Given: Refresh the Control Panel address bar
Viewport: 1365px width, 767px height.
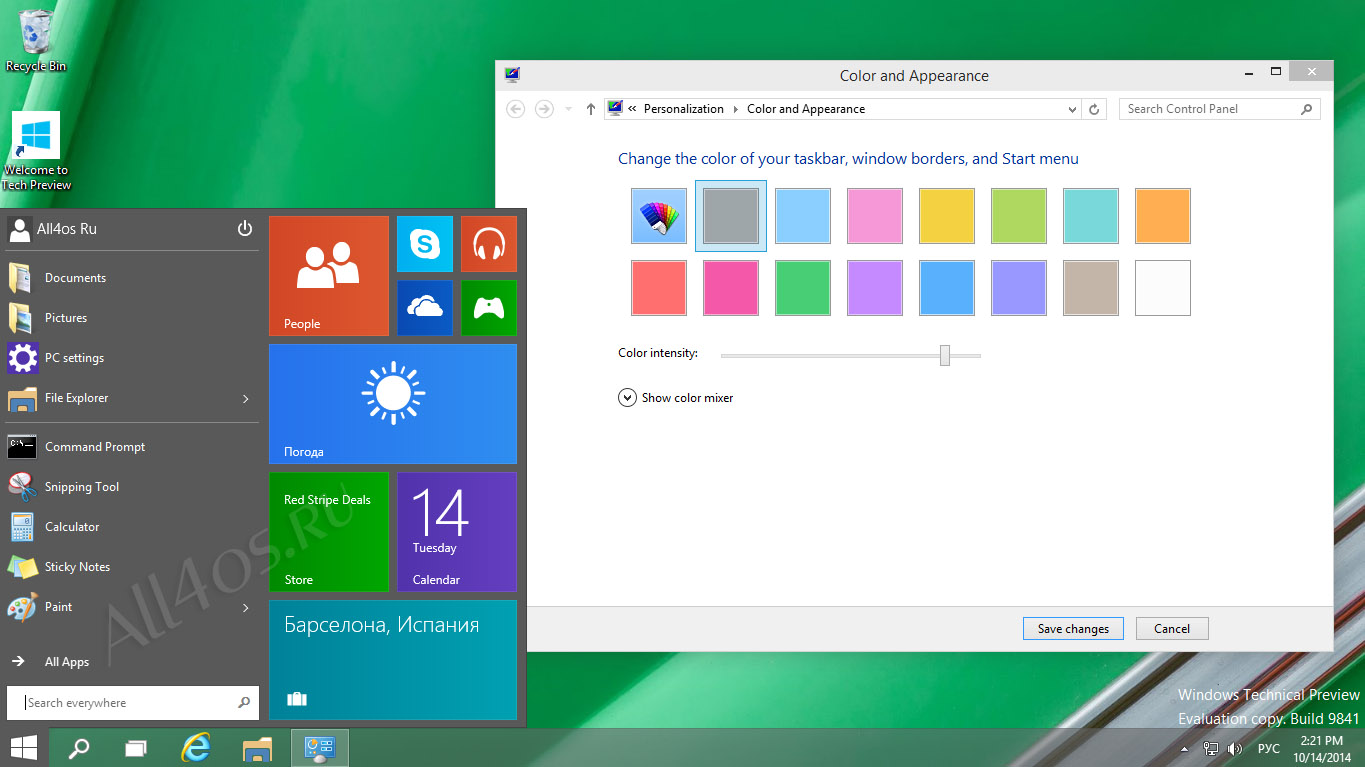Looking at the screenshot, I should coord(1094,110).
